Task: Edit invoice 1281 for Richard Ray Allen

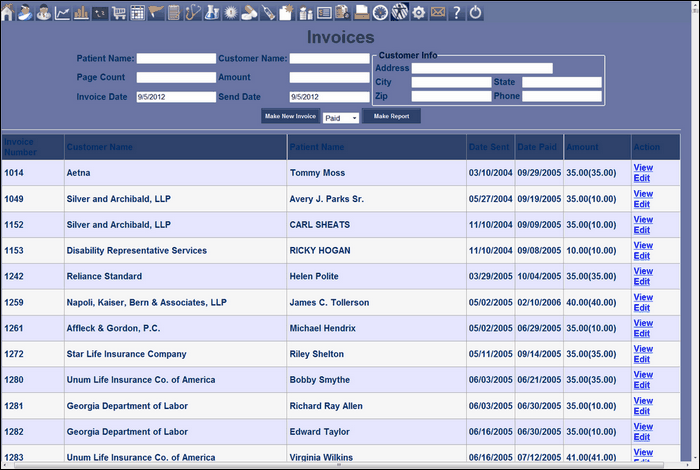Action: tap(642, 411)
